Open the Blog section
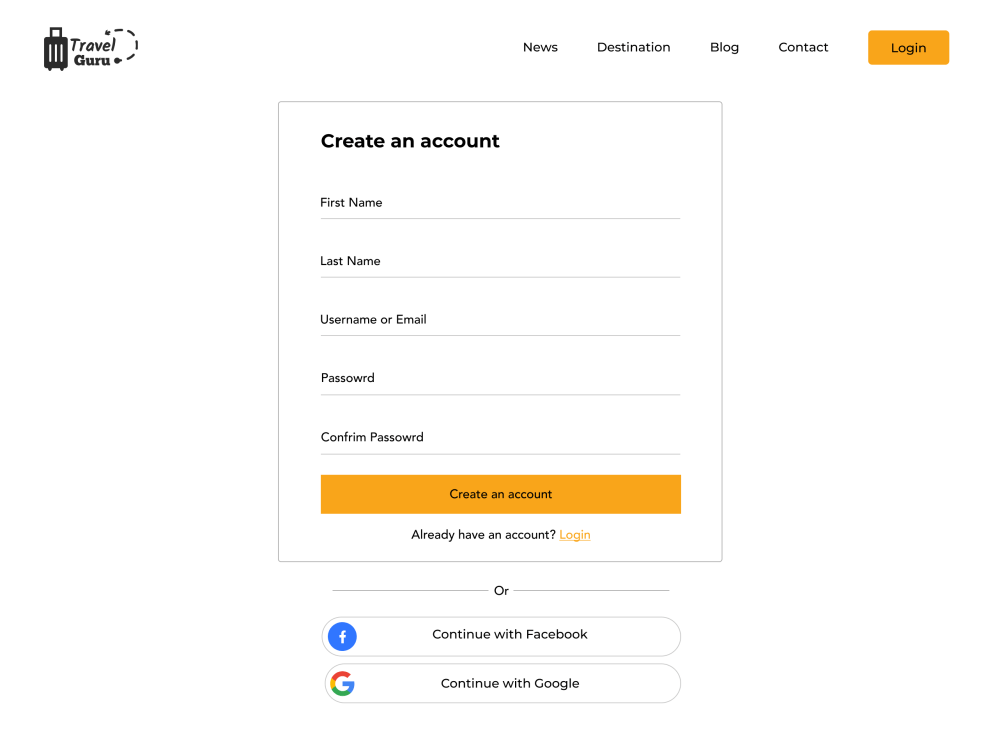This screenshot has width=1000, height=750. (x=724, y=47)
